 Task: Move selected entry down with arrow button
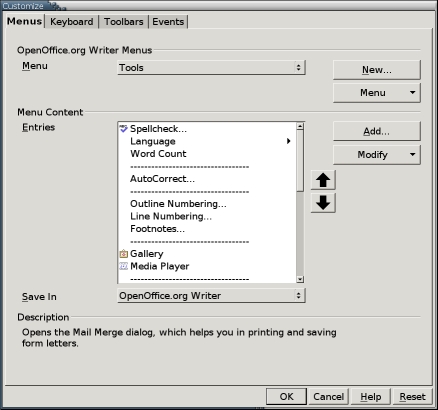[323, 203]
